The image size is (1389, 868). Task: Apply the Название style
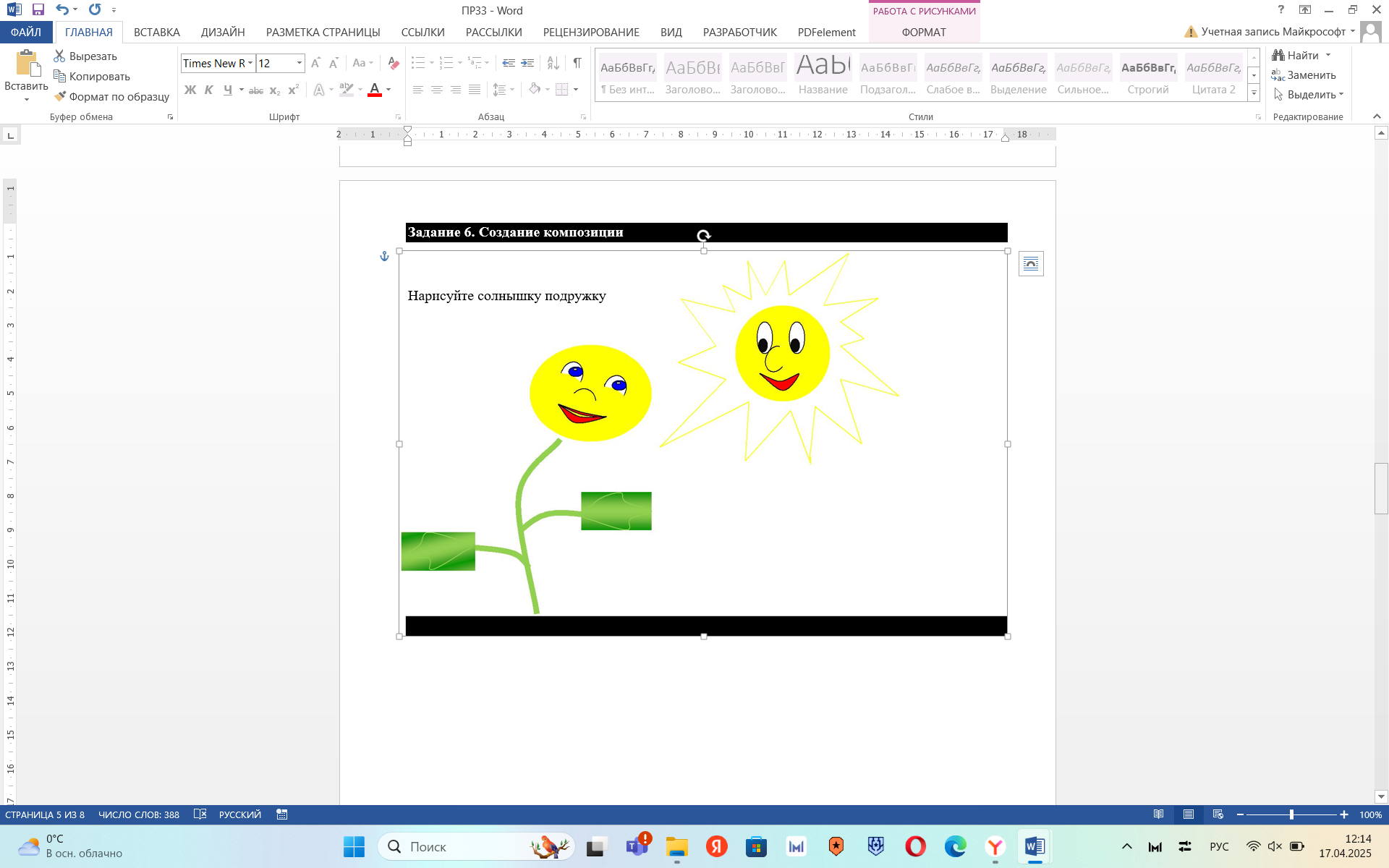pyautogui.click(x=823, y=75)
